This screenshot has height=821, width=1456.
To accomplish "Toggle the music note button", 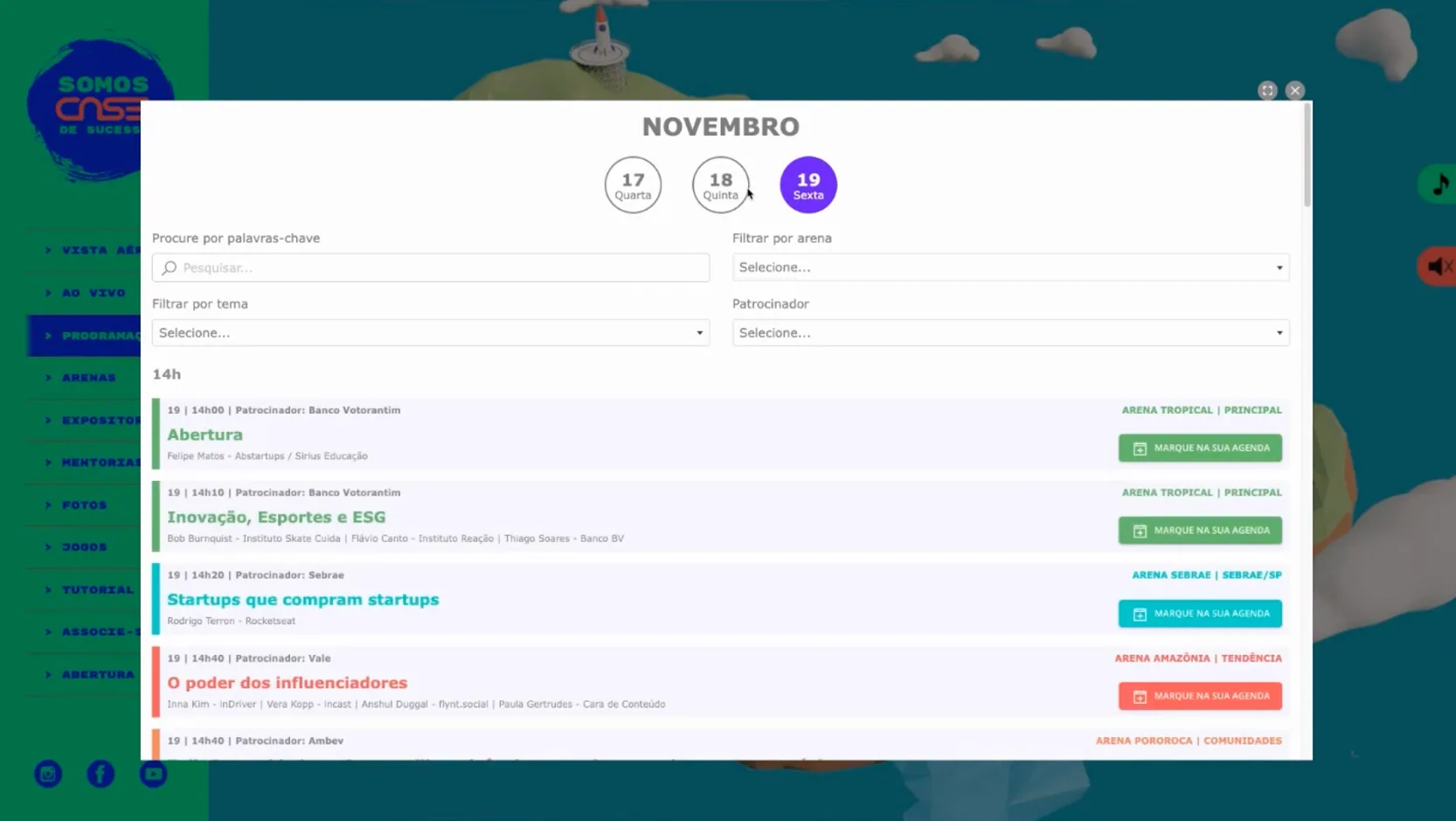I will click(x=1439, y=184).
